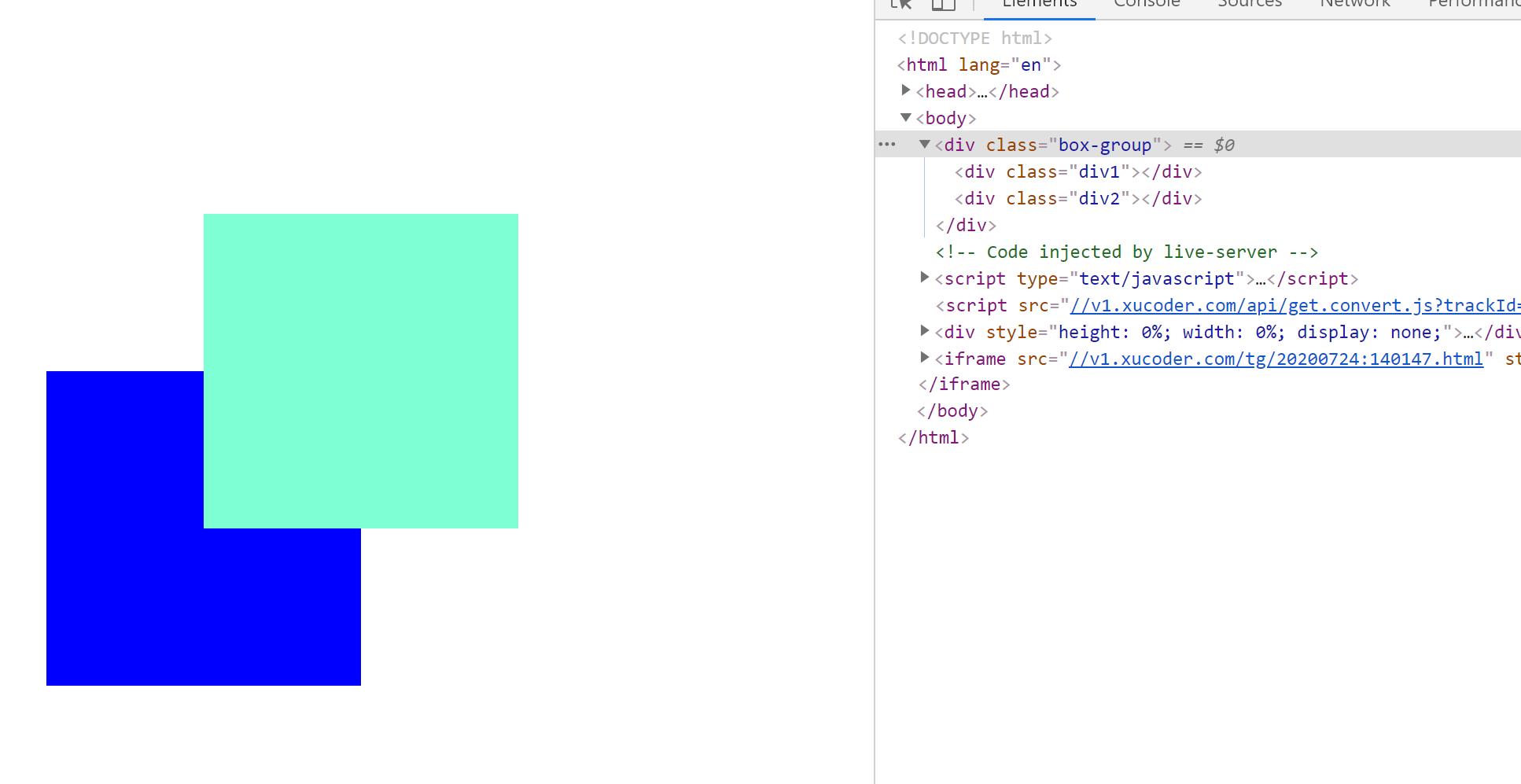Open the get.convert.js script link
Viewport: 1521px width, 784px height.
pos(1295,305)
